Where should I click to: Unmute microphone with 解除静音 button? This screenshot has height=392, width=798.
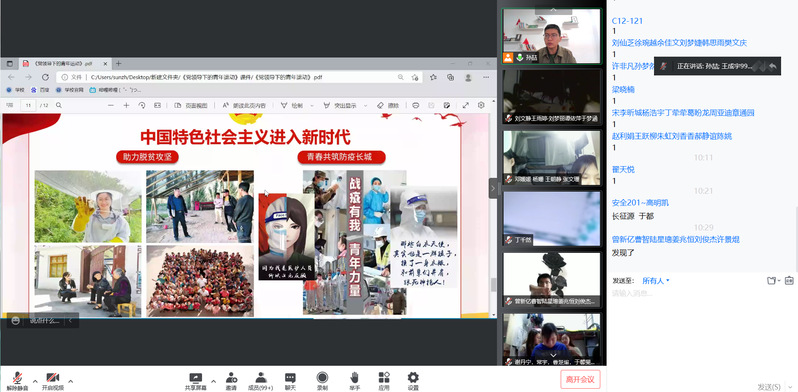click(x=18, y=381)
